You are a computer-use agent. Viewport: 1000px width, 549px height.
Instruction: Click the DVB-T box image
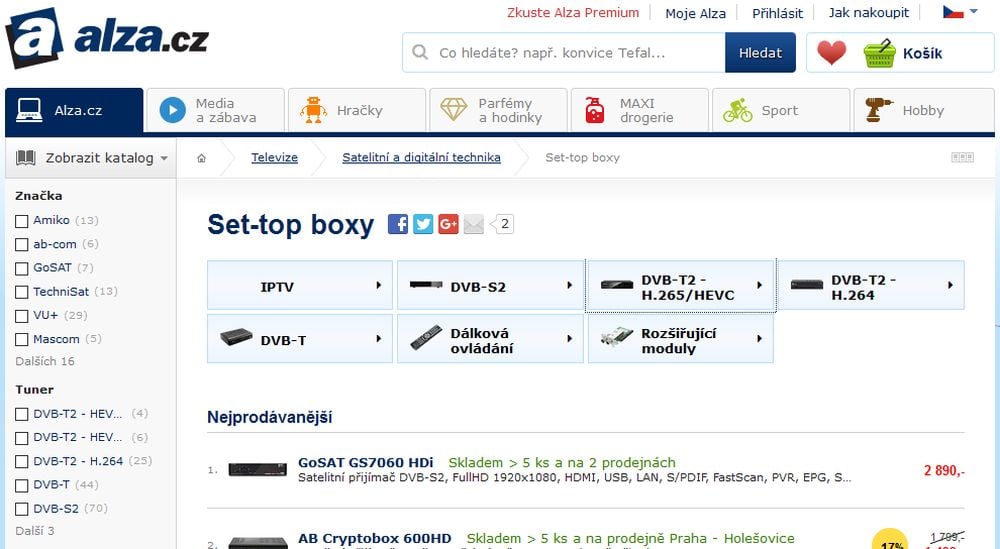(237, 337)
